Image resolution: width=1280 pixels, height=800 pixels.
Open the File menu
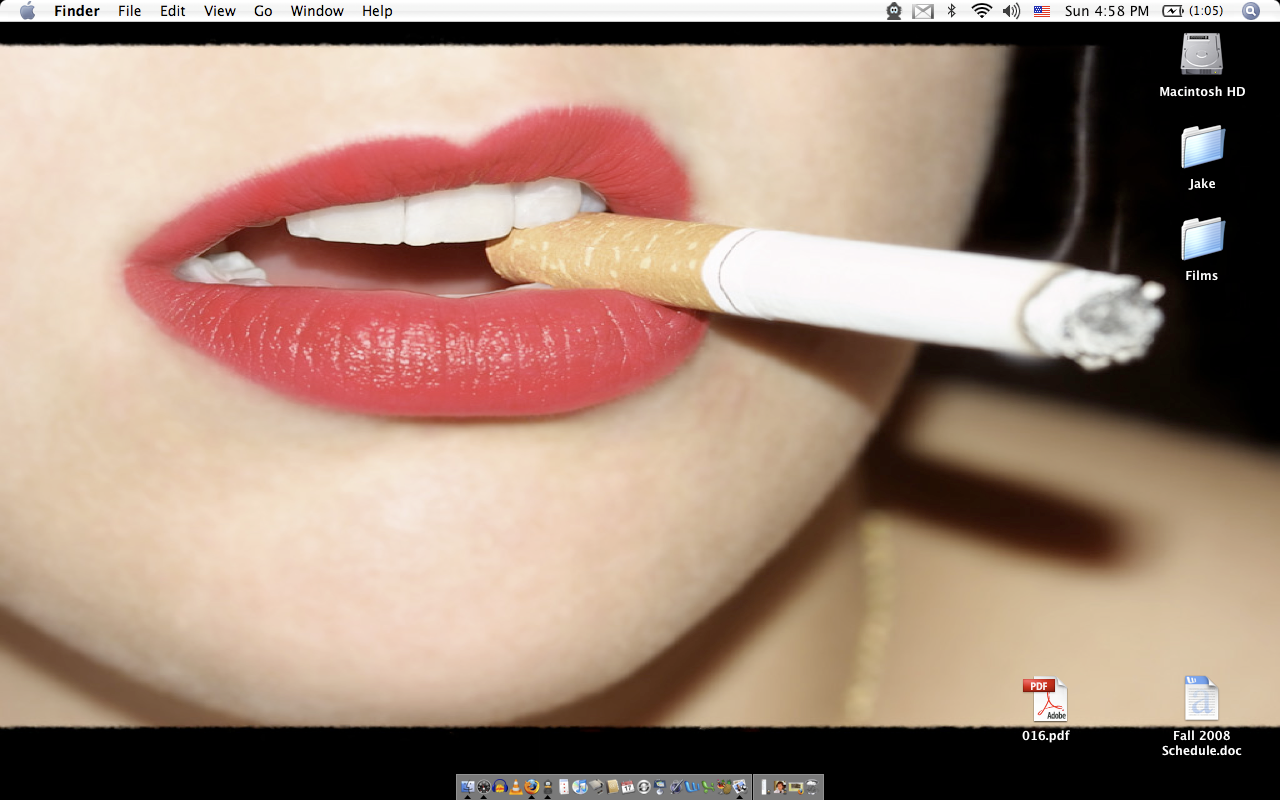(x=129, y=11)
